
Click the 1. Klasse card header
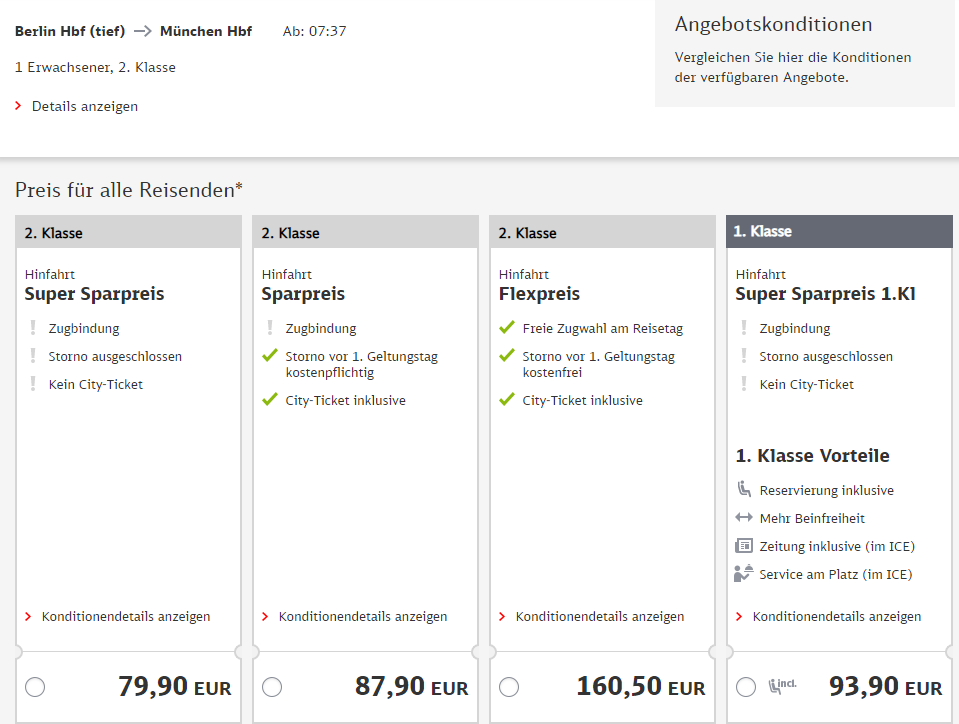(839, 231)
